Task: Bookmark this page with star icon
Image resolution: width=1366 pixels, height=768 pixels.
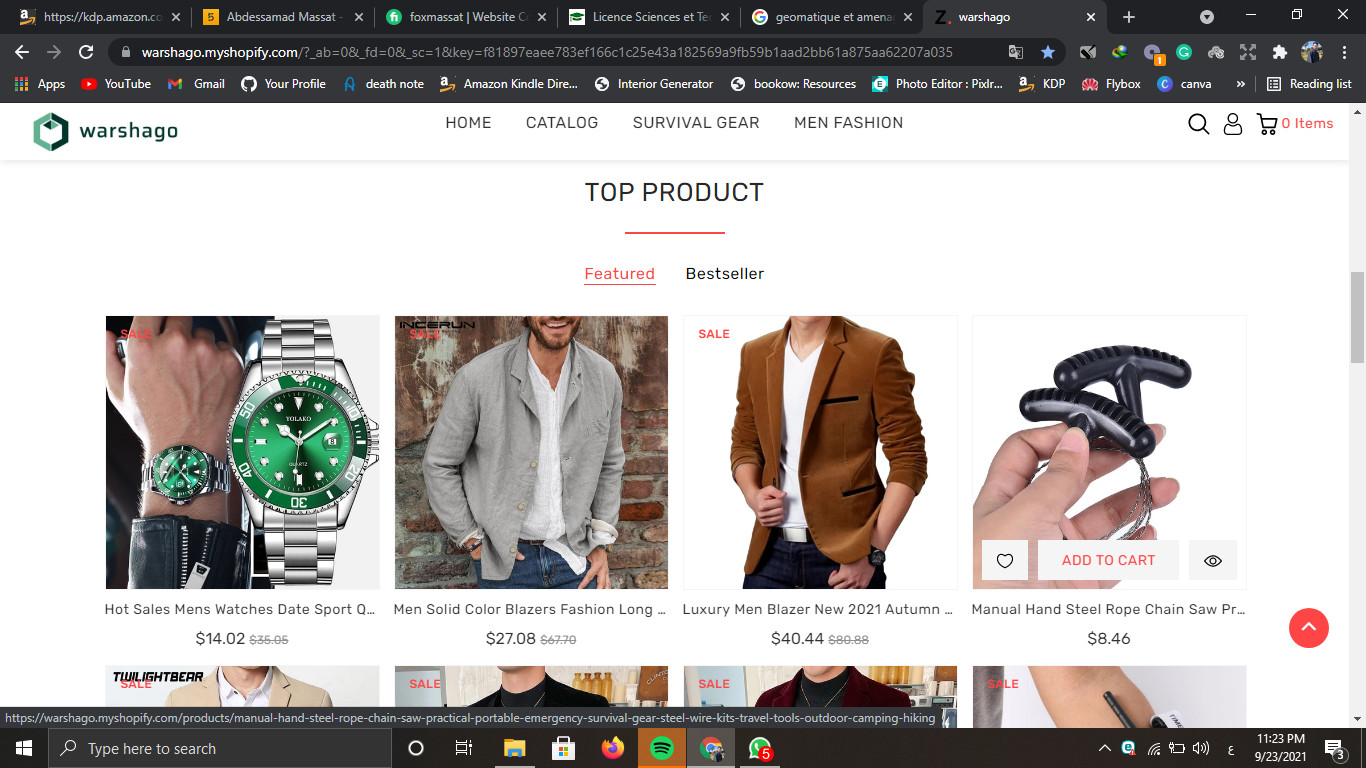Action: pyautogui.click(x=1047, y=52)
